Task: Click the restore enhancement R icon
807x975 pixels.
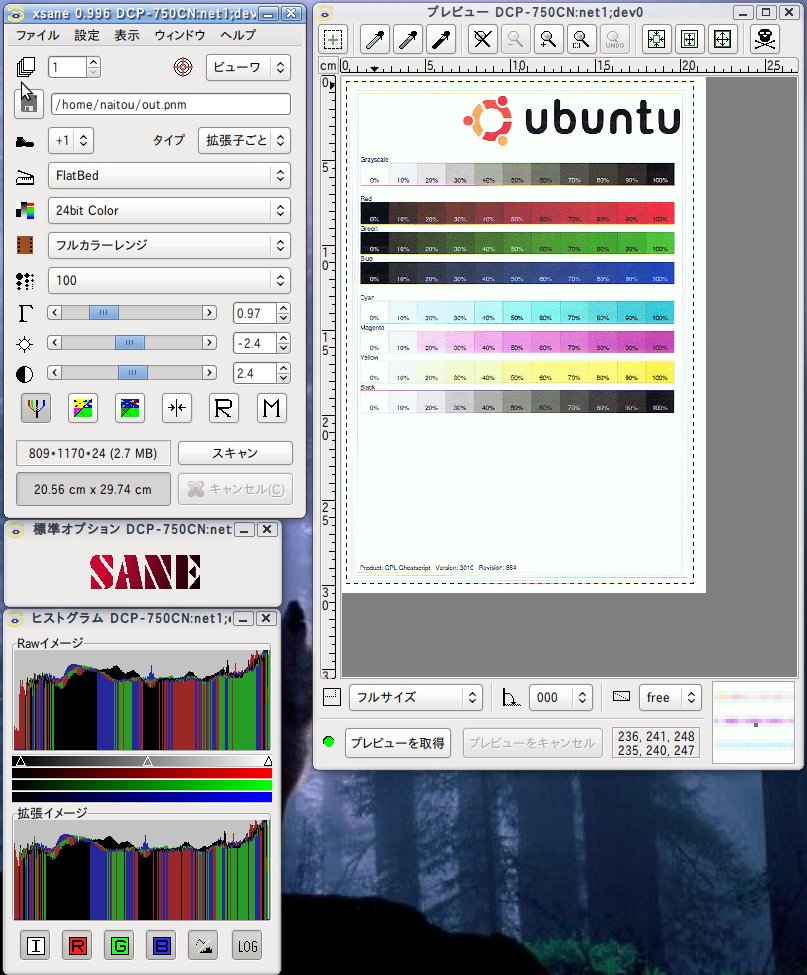Action: 223,408
